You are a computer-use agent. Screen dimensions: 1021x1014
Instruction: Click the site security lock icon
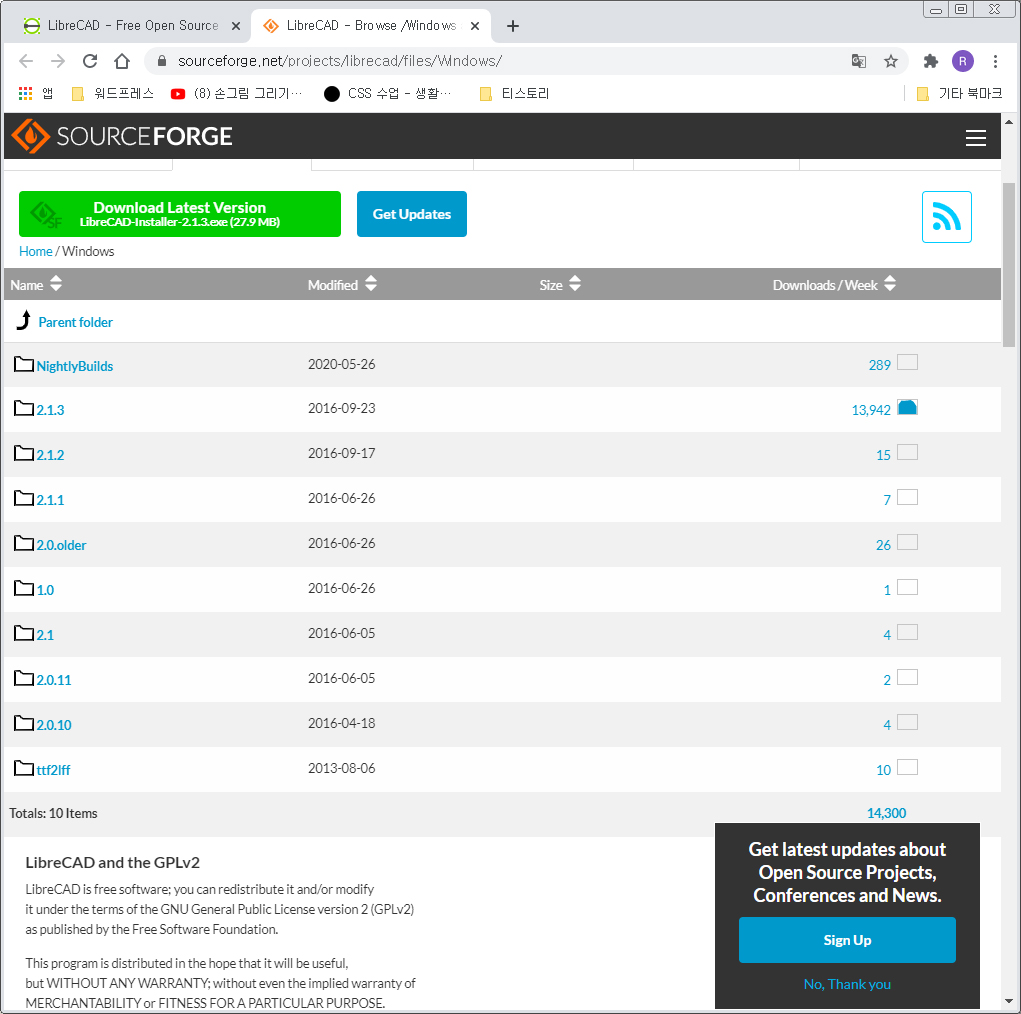[162, 61]
